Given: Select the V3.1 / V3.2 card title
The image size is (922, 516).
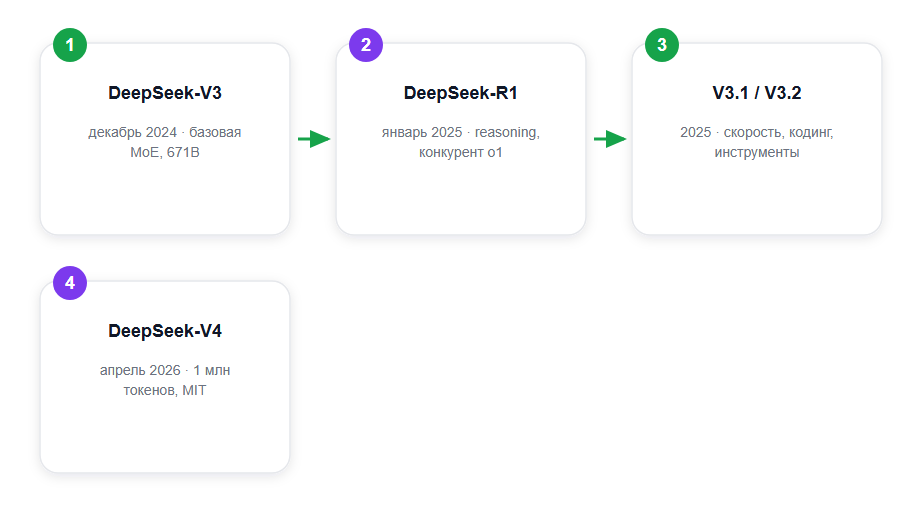Looking at the screenshot, I should point(757,93).
